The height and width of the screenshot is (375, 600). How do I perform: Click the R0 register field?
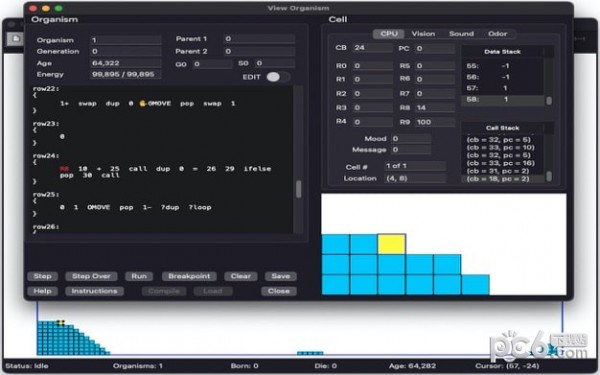point(372,66)
